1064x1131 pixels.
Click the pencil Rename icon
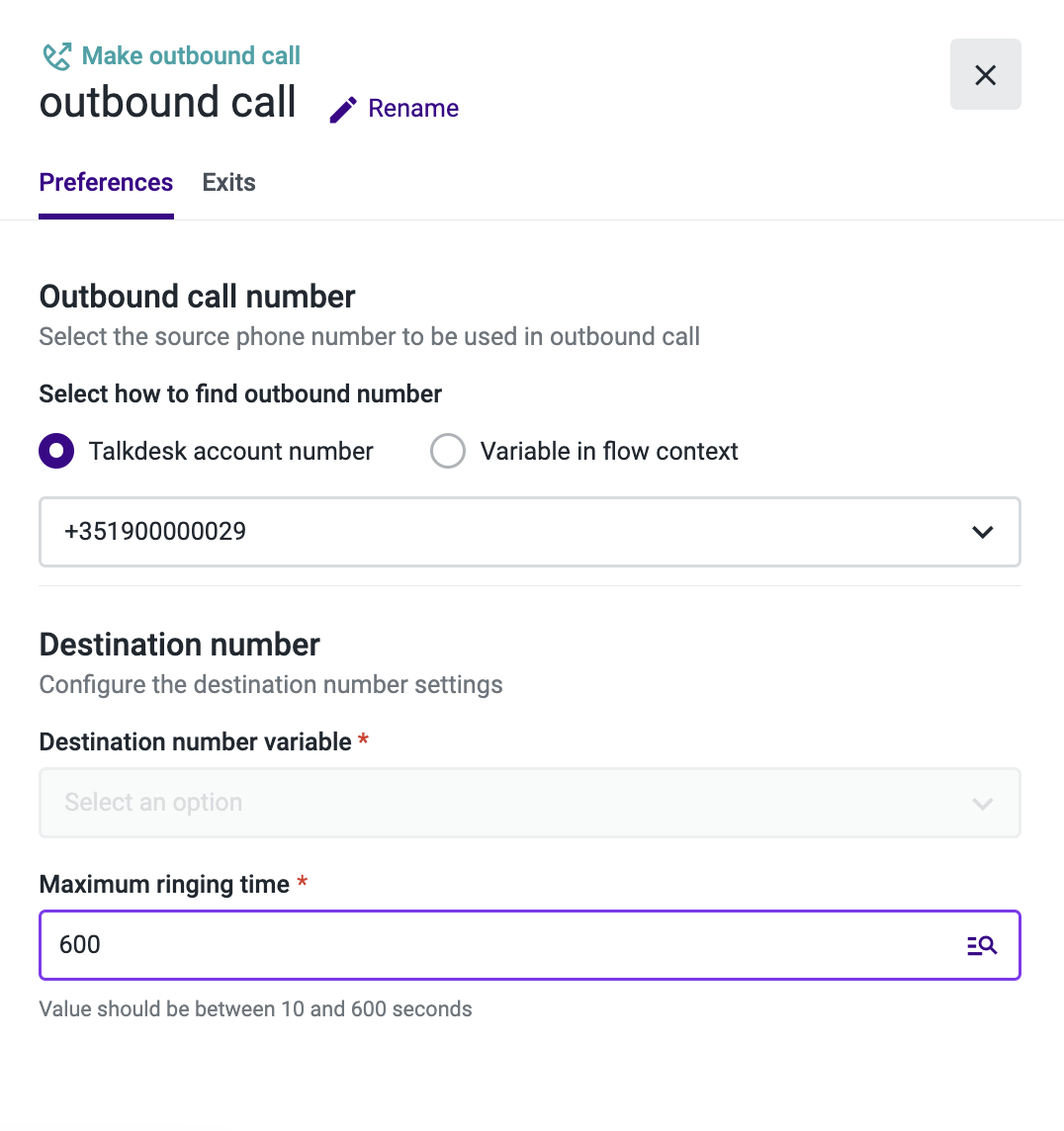[x=343, y=110]
